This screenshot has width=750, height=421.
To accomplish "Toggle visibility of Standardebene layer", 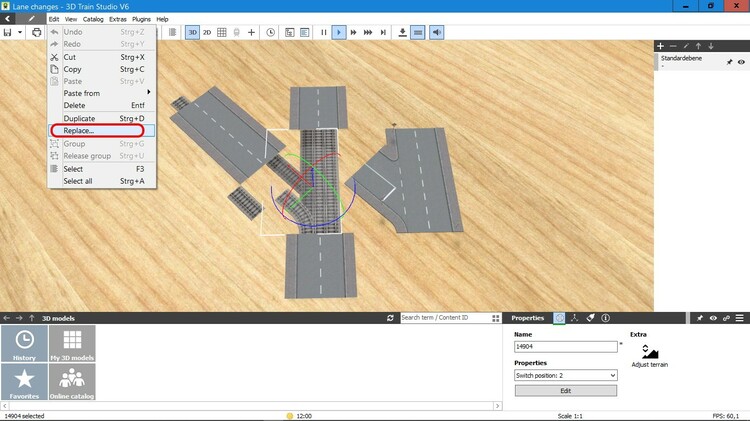I will (x=741, y=62).
